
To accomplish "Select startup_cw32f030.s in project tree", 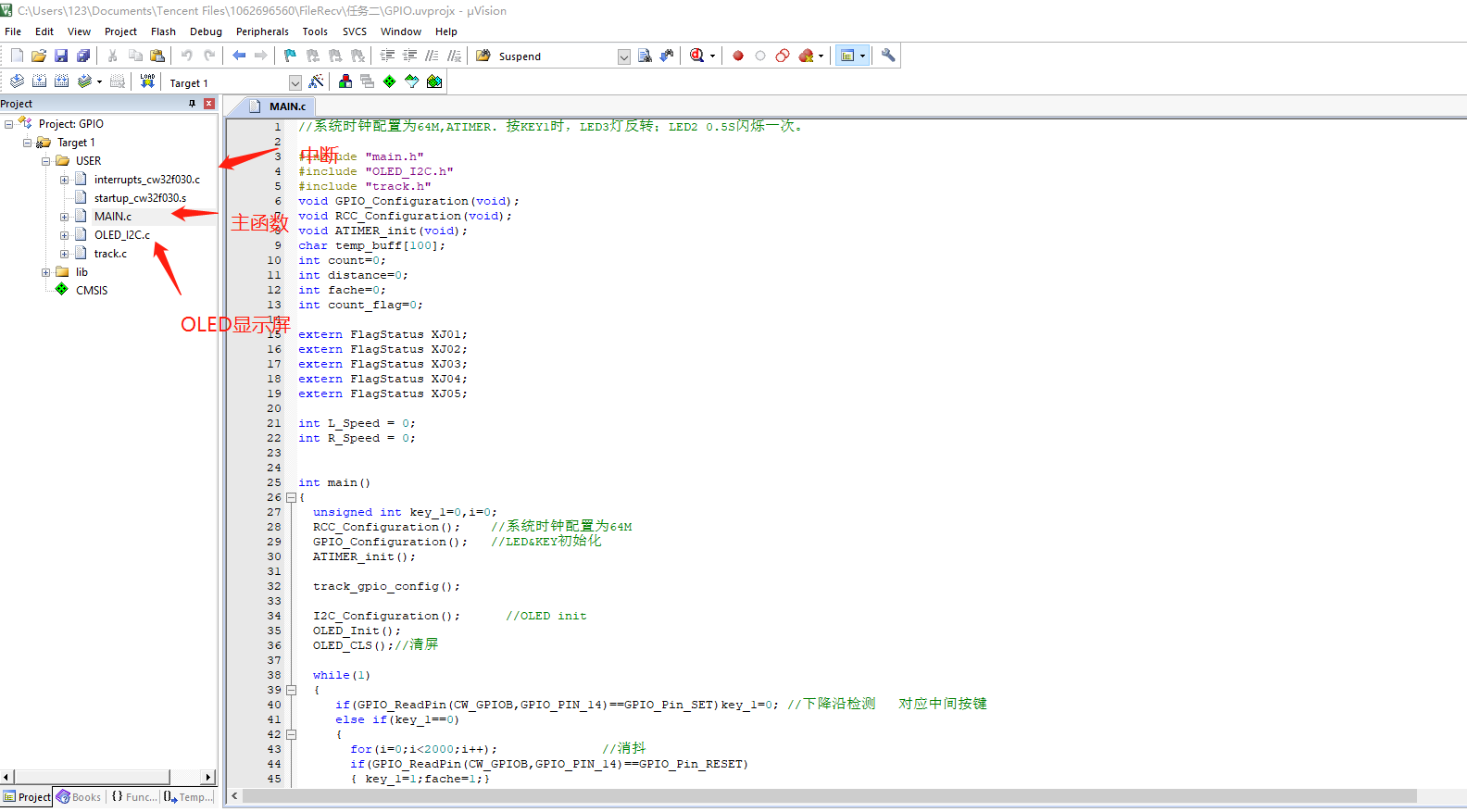I will tap(140, 198).
